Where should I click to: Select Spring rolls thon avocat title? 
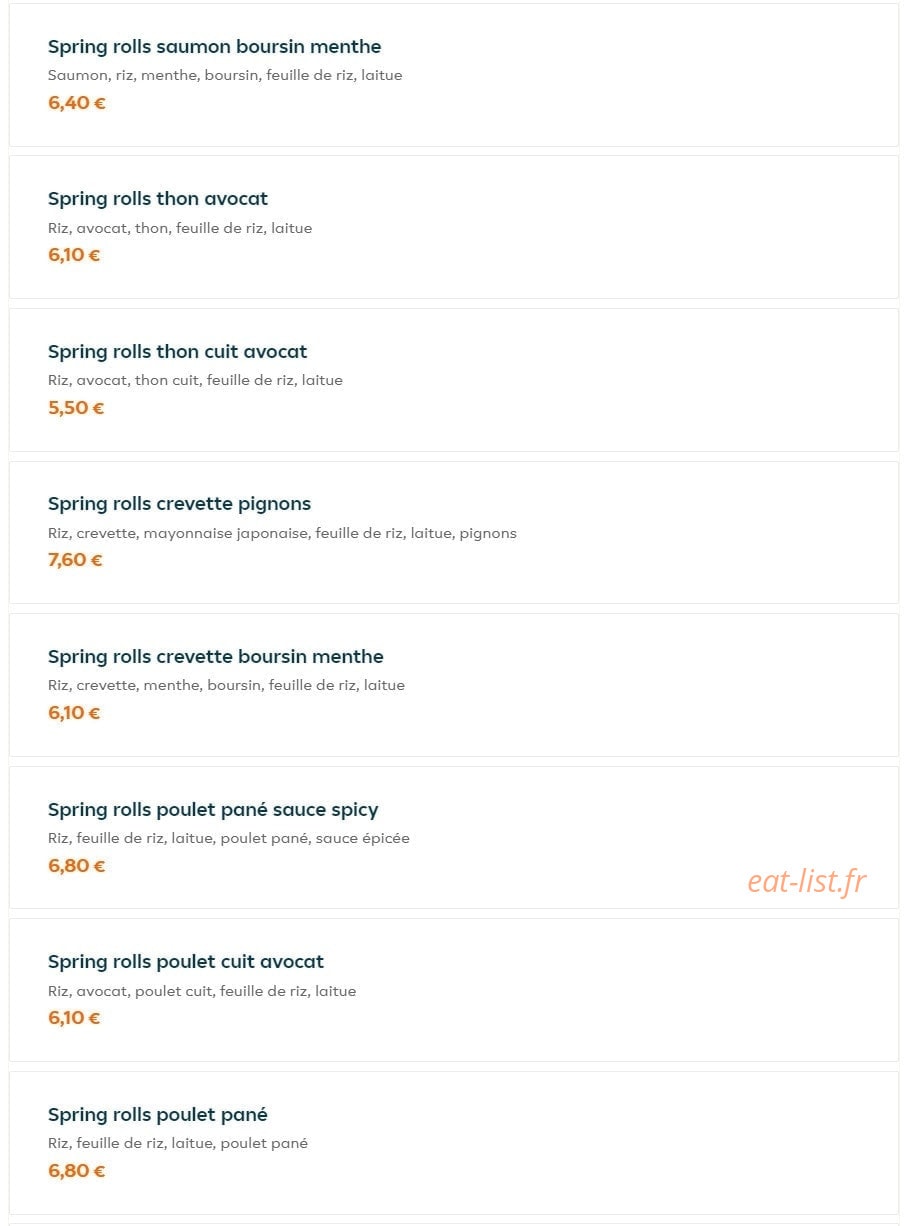[x=158, y=199]
